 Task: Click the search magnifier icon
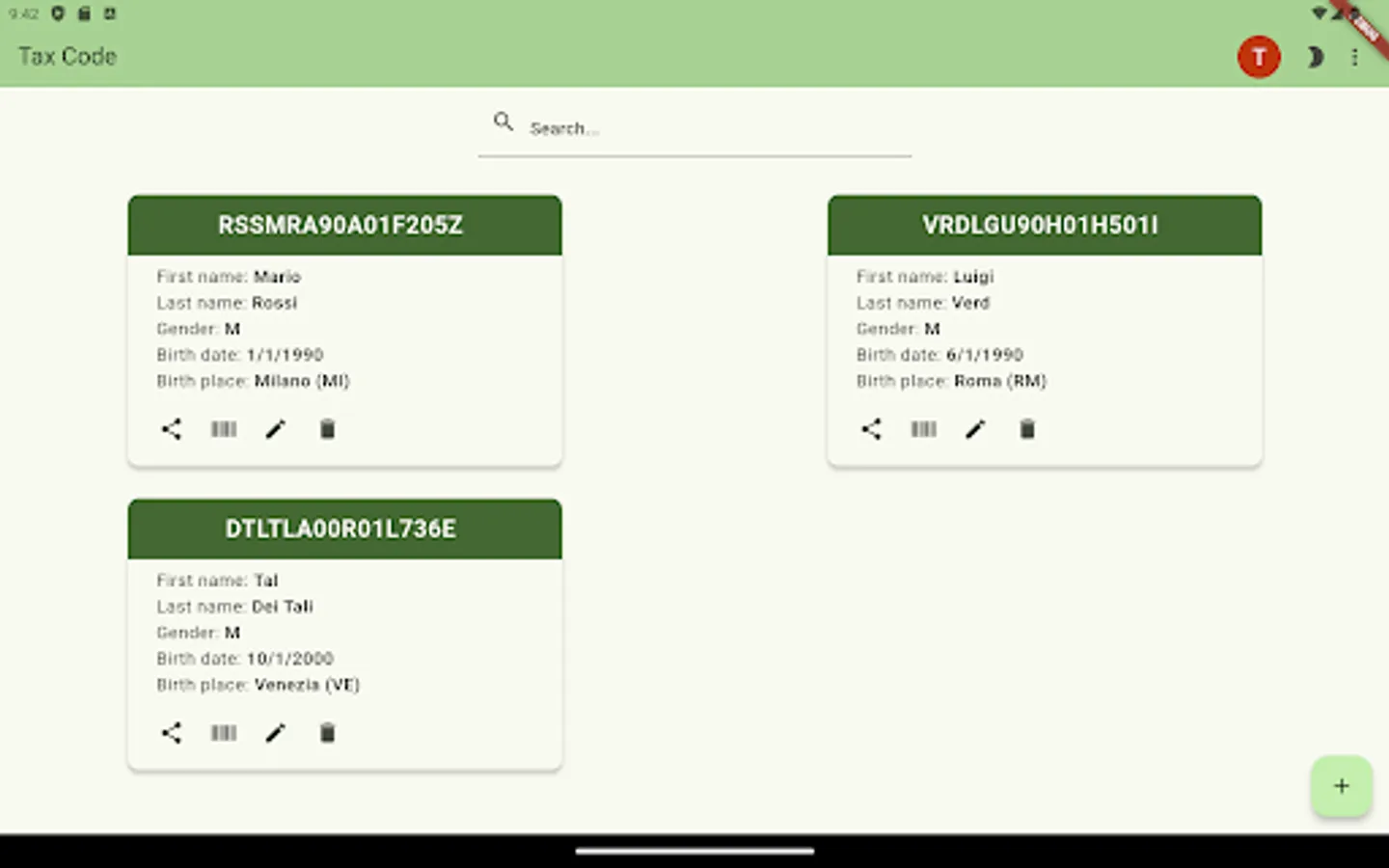(x=503, y=122)
